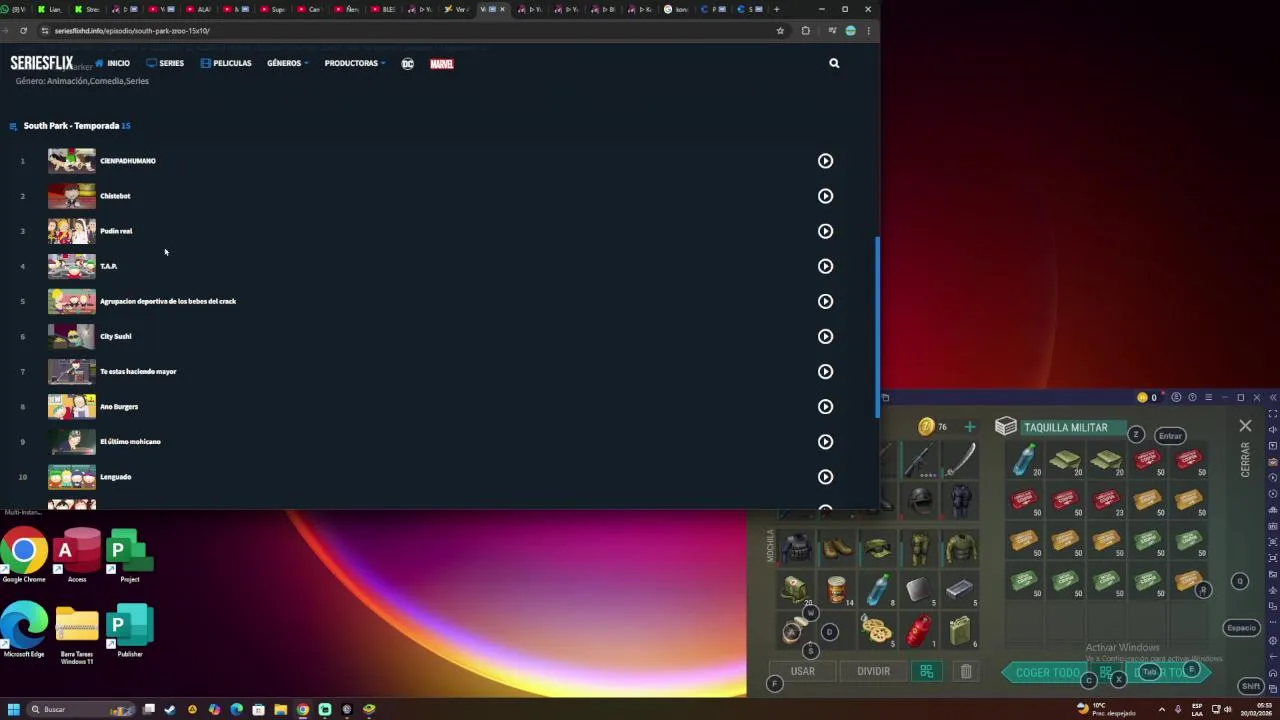The height and width of the screenshot is (720, 1280).
Task: Open Microsoft Store from the taskbar
Action: click(x=259, y=709)
